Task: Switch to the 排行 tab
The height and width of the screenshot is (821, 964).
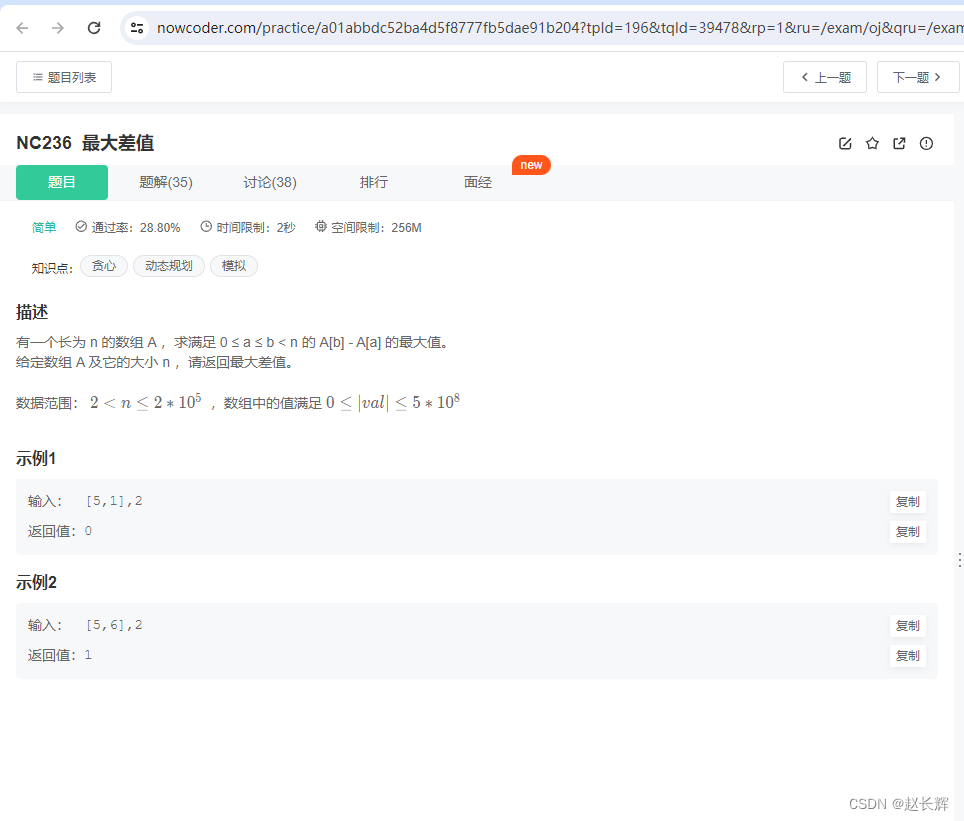Action: 374,182
